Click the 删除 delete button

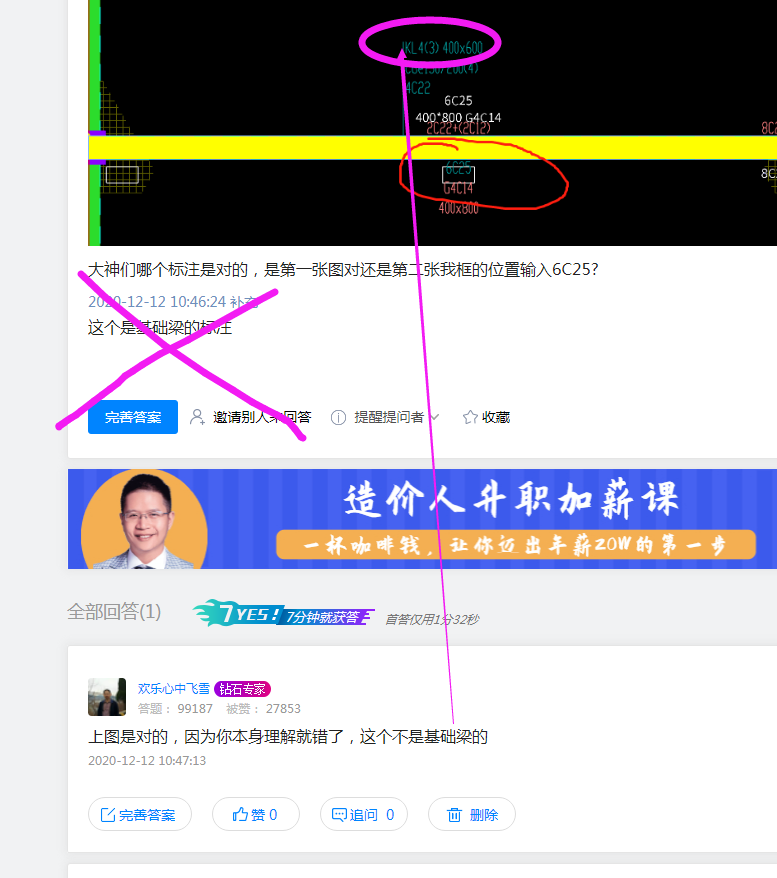coord(472,814)
